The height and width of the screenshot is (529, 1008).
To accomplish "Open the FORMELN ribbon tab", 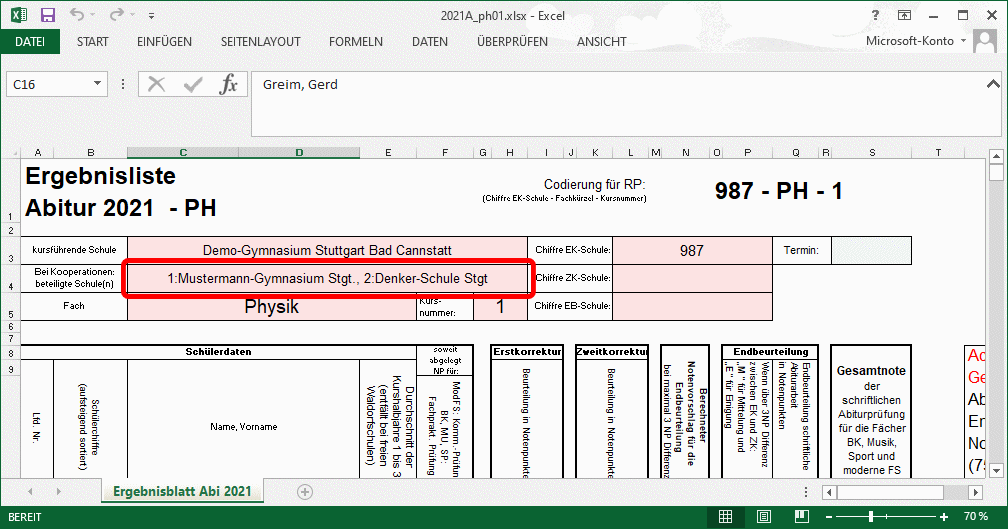I will tap(355, 42).
